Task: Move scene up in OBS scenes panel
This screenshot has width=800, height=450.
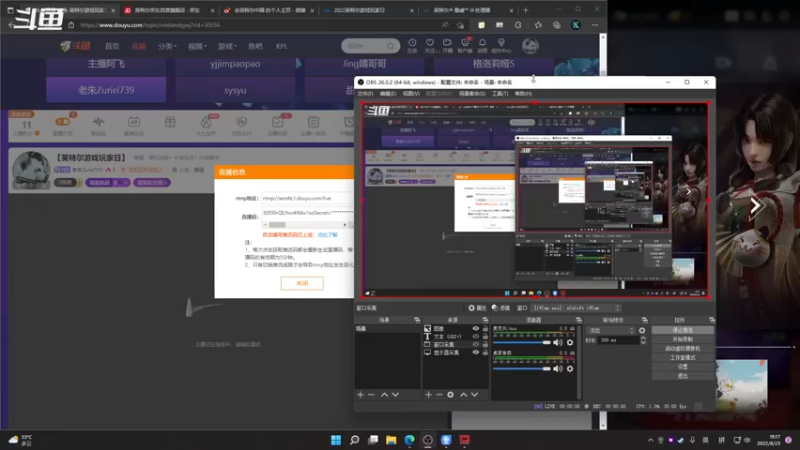Action: pos(384,394)
